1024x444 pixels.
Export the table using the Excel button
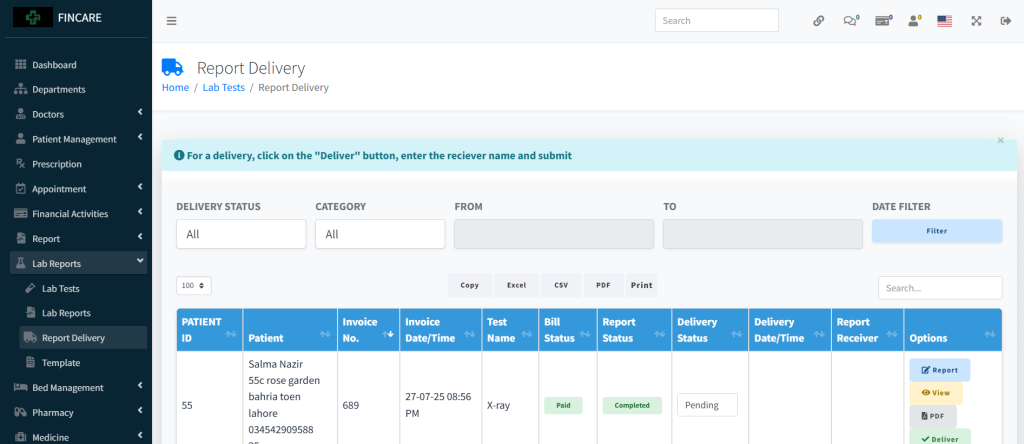[x=516, y=286]
